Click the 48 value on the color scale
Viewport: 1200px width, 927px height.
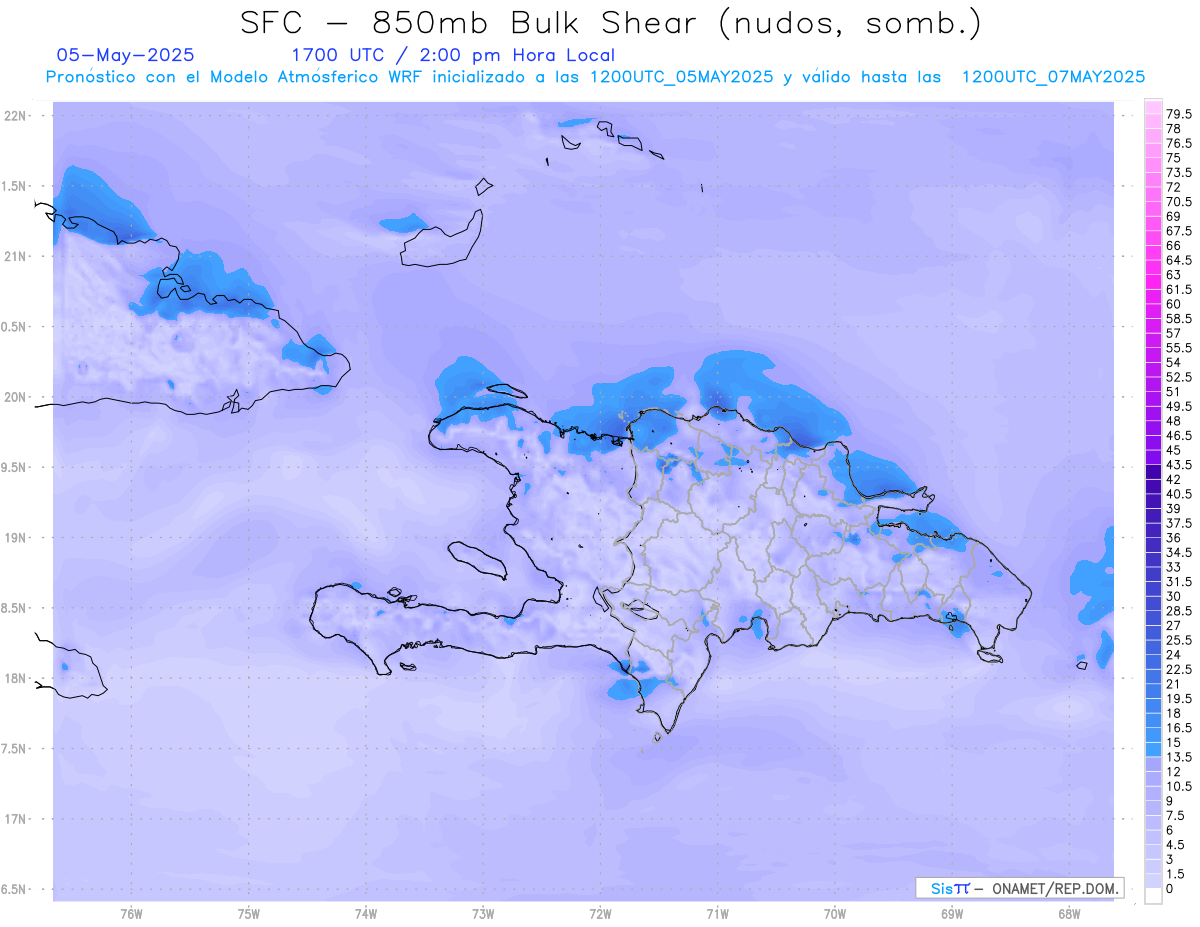coord(1173,421)
